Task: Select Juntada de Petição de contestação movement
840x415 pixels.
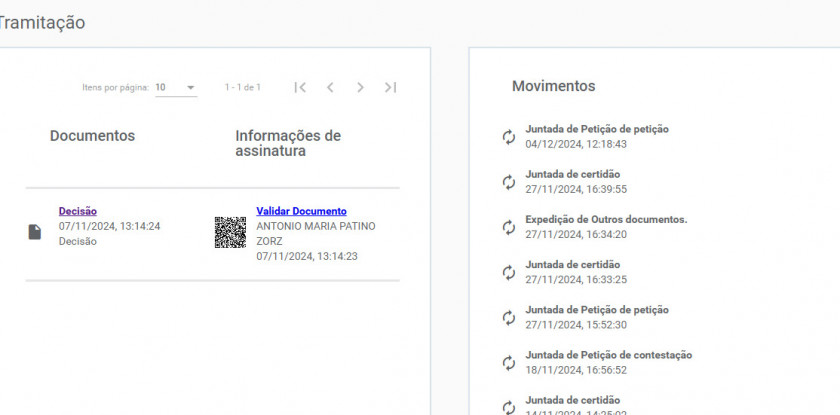Action: (608, 355)
